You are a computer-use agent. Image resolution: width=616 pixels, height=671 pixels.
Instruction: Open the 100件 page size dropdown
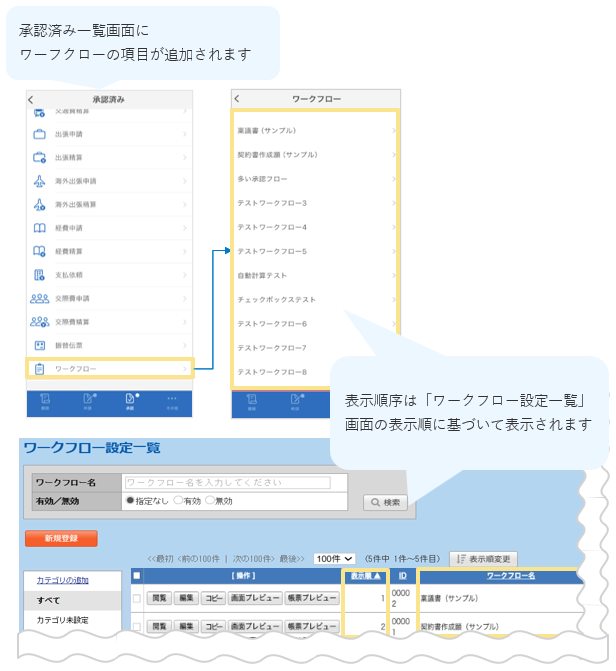pos(334,559)
